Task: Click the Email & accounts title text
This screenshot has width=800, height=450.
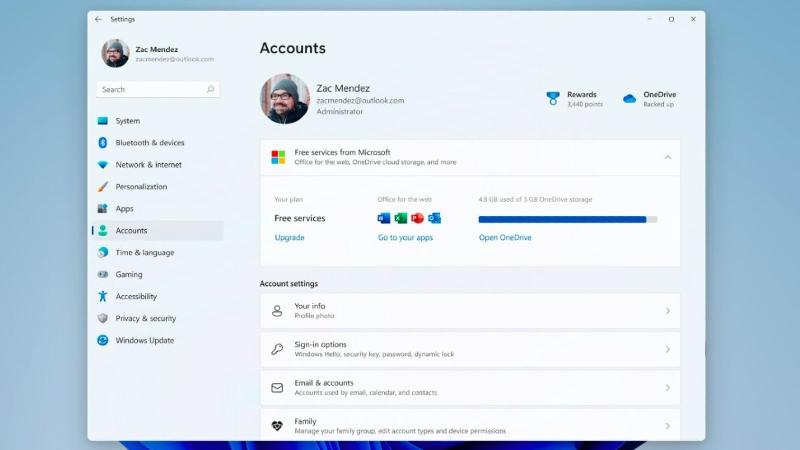Action: click(323, 383)
